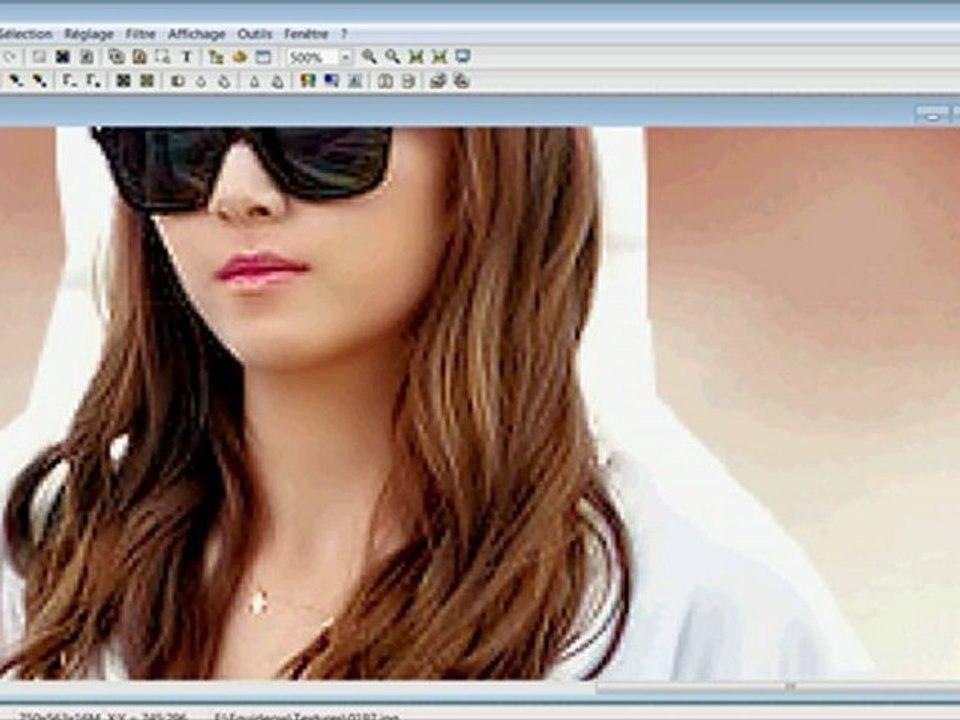This screenshot has height=720, width=960.
Task: Click the image size icon
Action: [x=116, y=58]
